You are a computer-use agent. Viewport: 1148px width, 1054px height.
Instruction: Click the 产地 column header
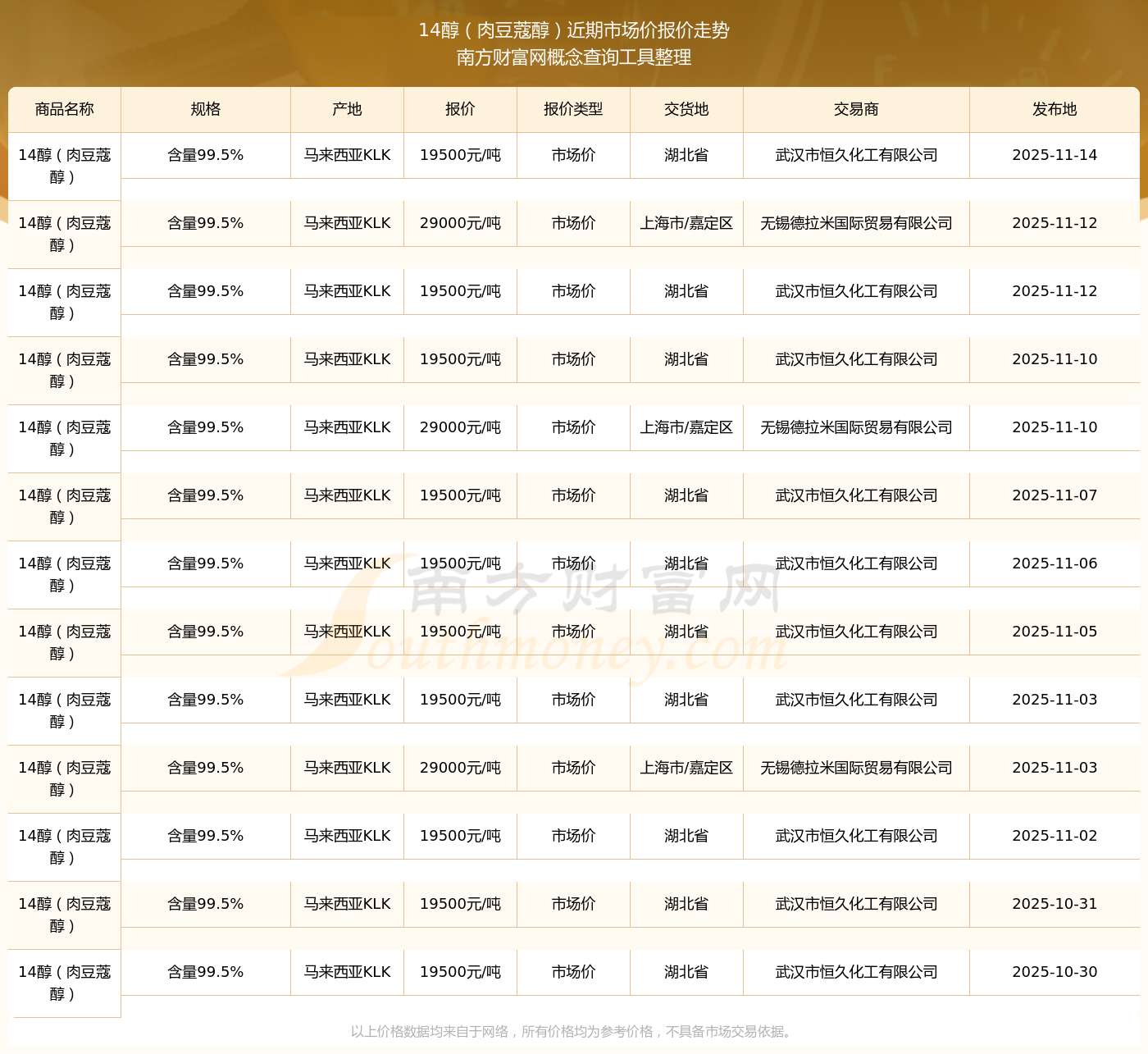coord(348,109)
